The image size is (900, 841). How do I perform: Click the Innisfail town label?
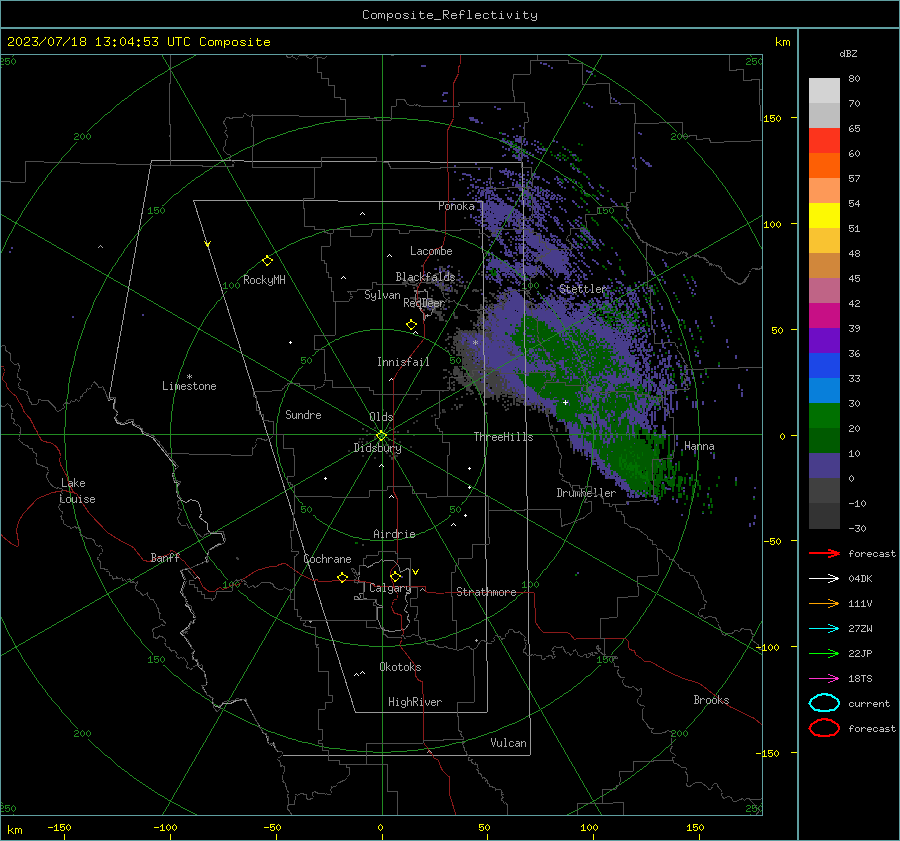403,362
